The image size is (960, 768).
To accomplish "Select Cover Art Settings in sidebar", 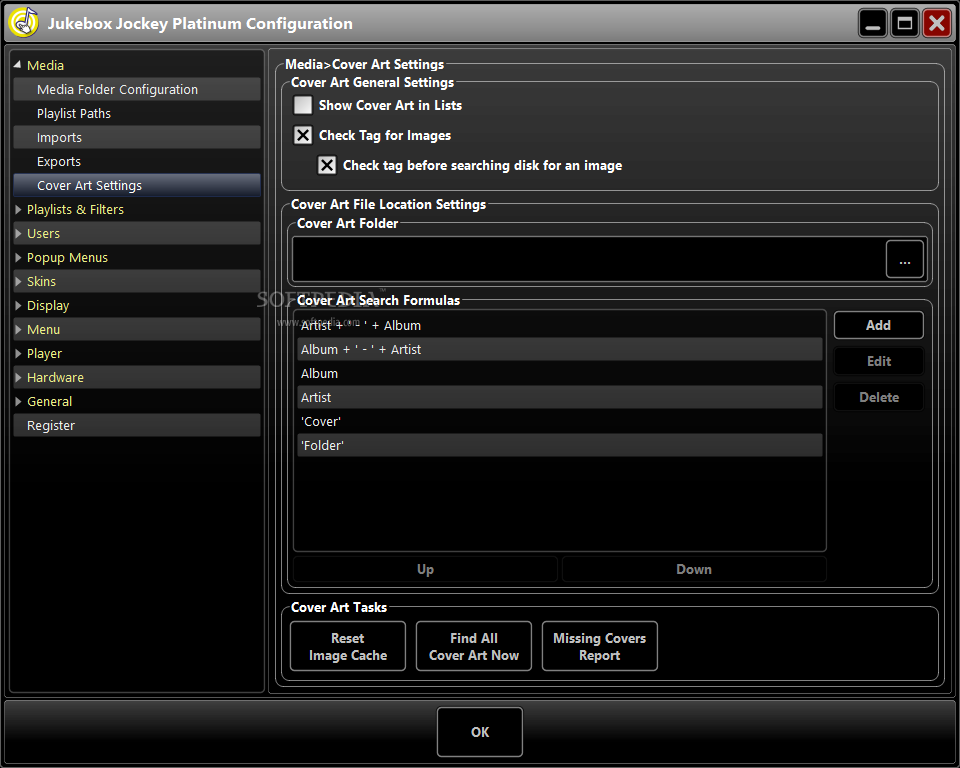I will (x=137, y=185).
